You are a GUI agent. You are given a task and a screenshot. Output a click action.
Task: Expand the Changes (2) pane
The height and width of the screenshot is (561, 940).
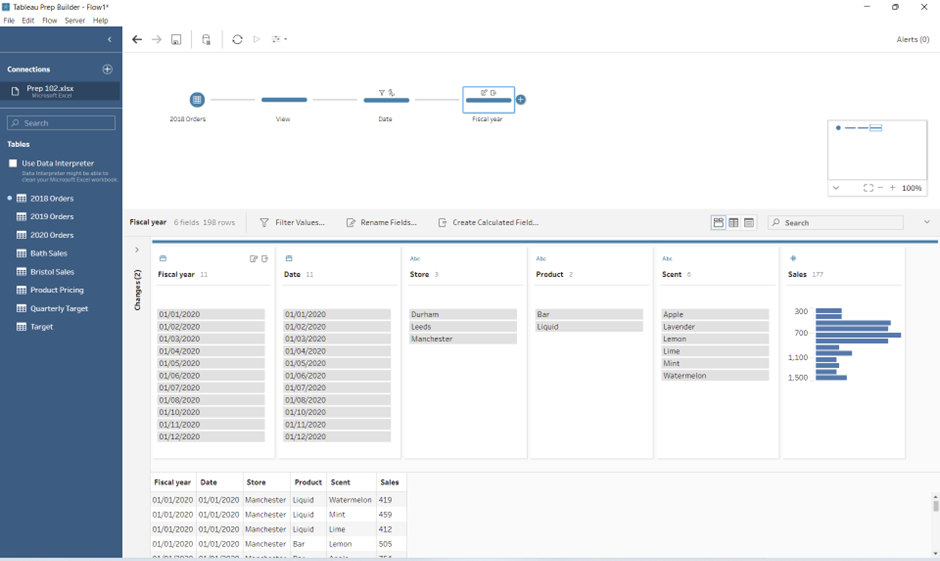click(x=137, y=250)
